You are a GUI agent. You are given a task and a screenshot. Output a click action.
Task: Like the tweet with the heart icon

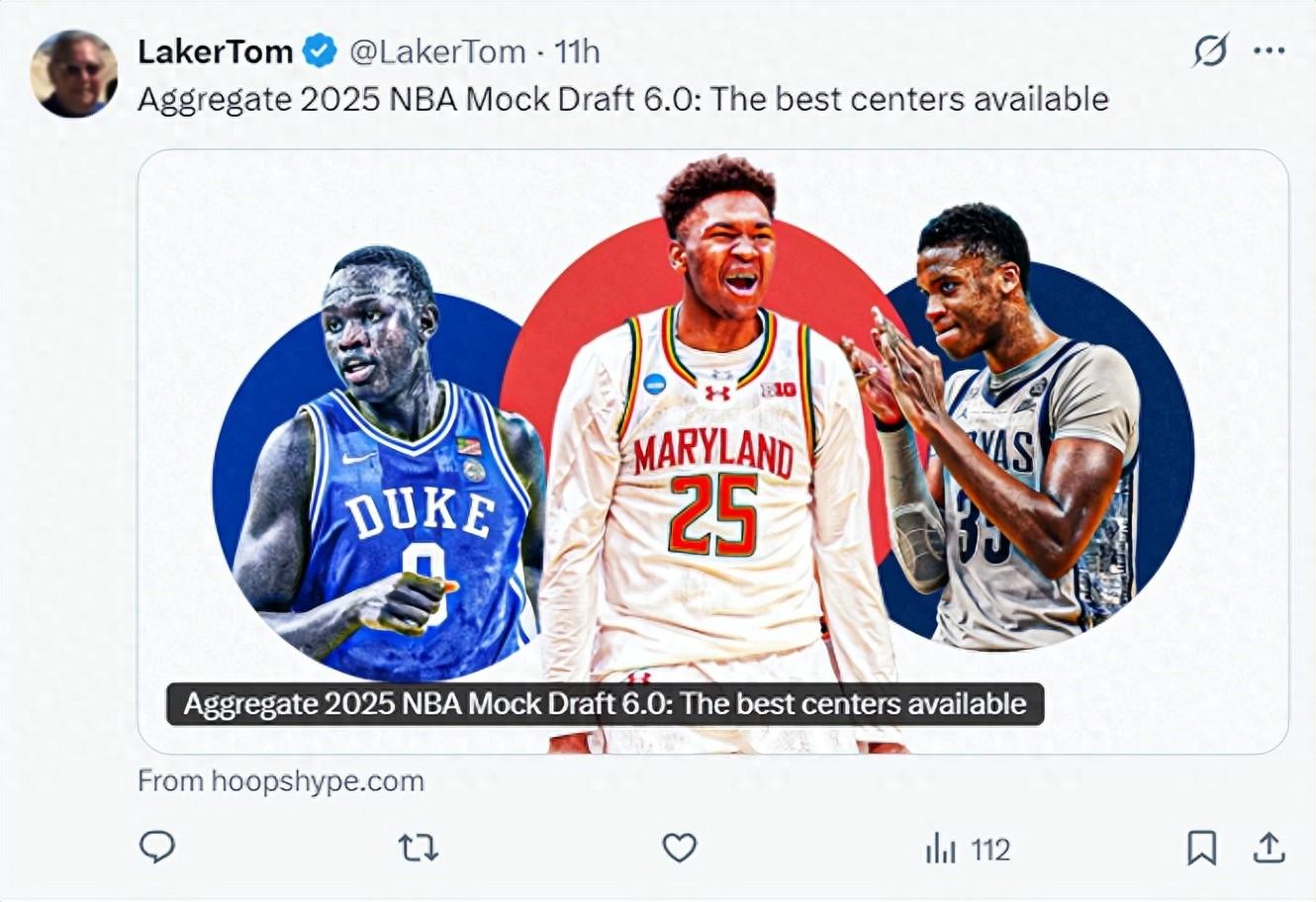[679, 848]
